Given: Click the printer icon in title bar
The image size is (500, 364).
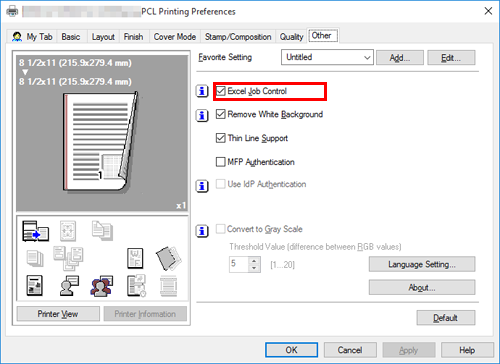Looking at the screenshot, I should point(13,11).
